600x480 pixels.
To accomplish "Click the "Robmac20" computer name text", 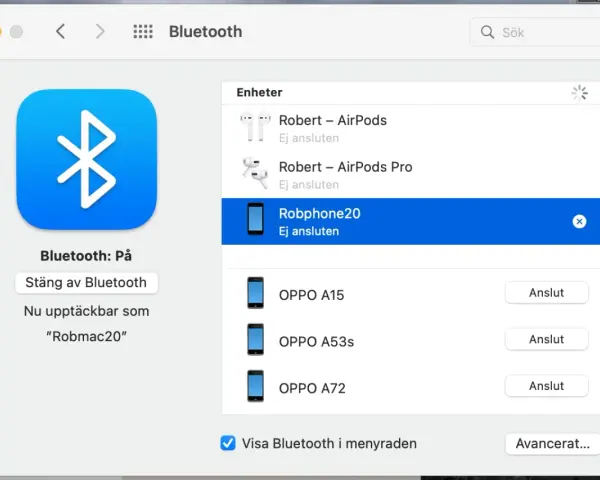I will tap(86, 336).
